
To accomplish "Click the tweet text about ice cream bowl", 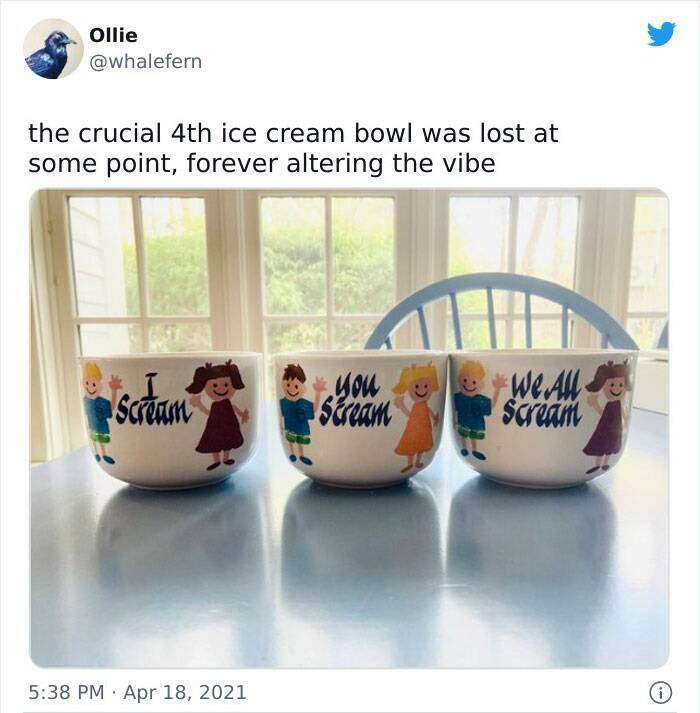I will (x=293, y=148).
